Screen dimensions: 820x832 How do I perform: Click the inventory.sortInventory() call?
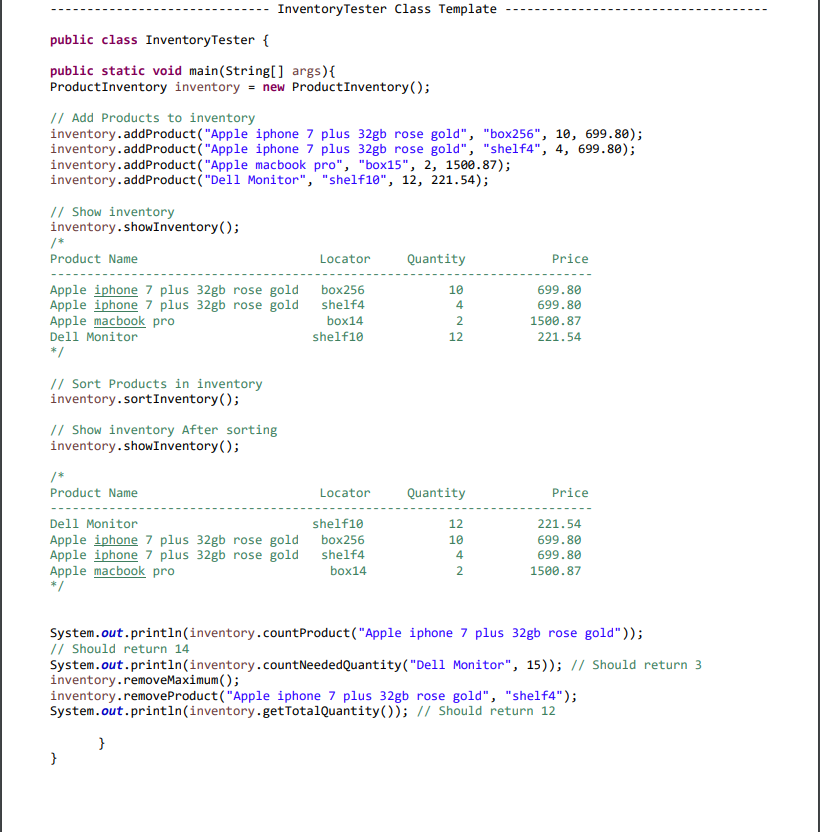pos(145,399)
